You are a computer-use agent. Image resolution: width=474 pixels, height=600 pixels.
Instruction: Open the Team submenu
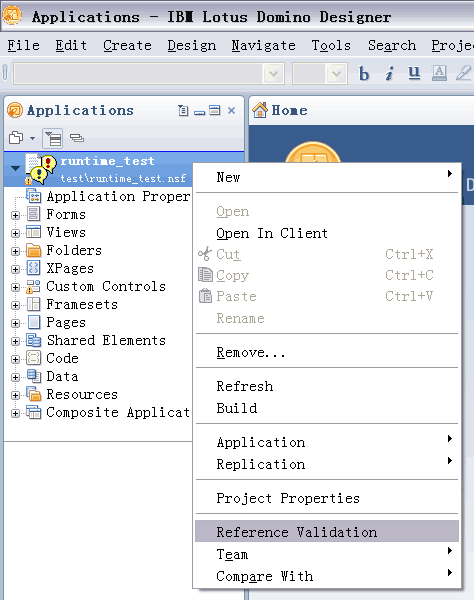click(x=327, y=554)
